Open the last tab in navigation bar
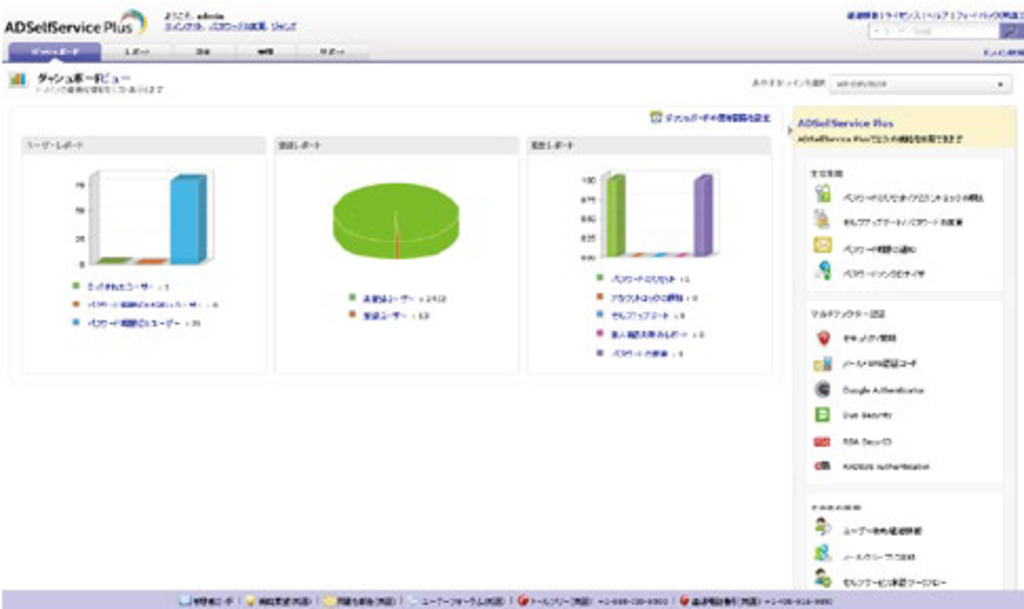The width and height of the screenshot is (1024, 609). [x=331, y=51]
